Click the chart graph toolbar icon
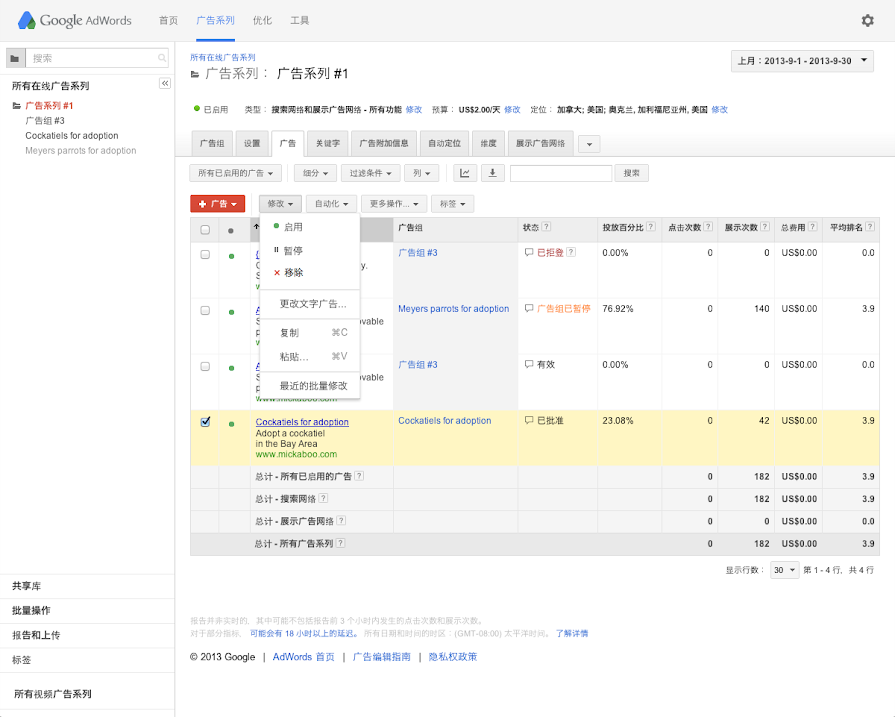The height and width of the screenshot is (717, 895). (465, 173)
